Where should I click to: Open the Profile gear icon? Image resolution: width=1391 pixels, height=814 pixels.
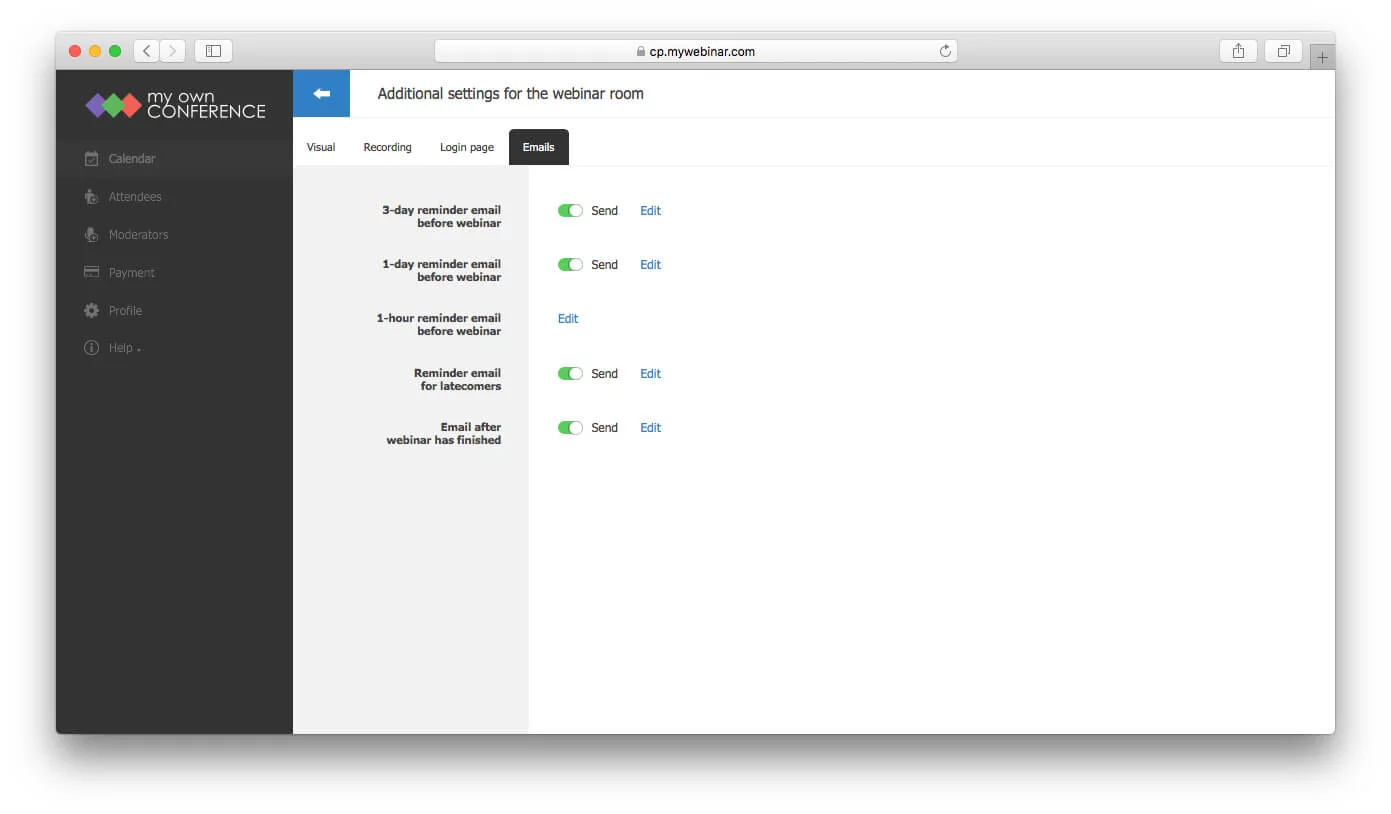coord(92,310)
